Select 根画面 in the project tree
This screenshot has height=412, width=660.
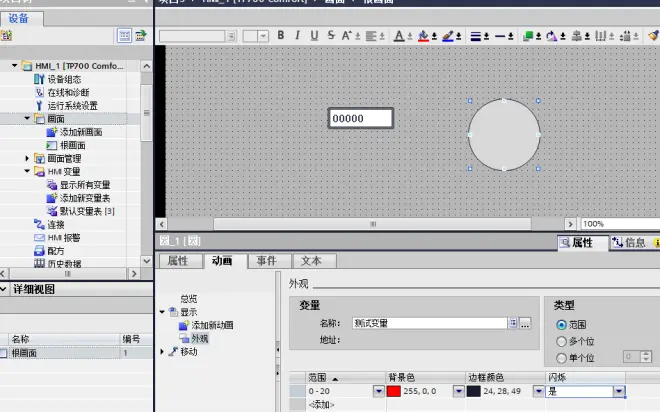(72, 145)
